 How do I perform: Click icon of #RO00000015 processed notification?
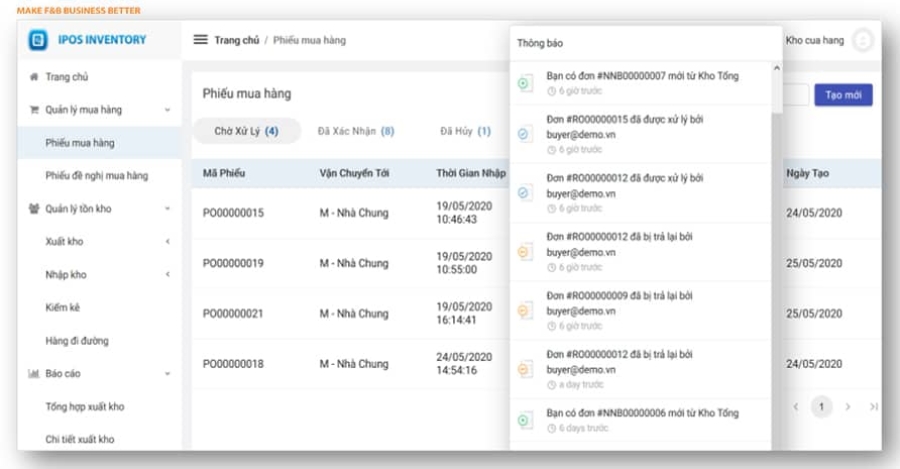[x=525, y=134]
